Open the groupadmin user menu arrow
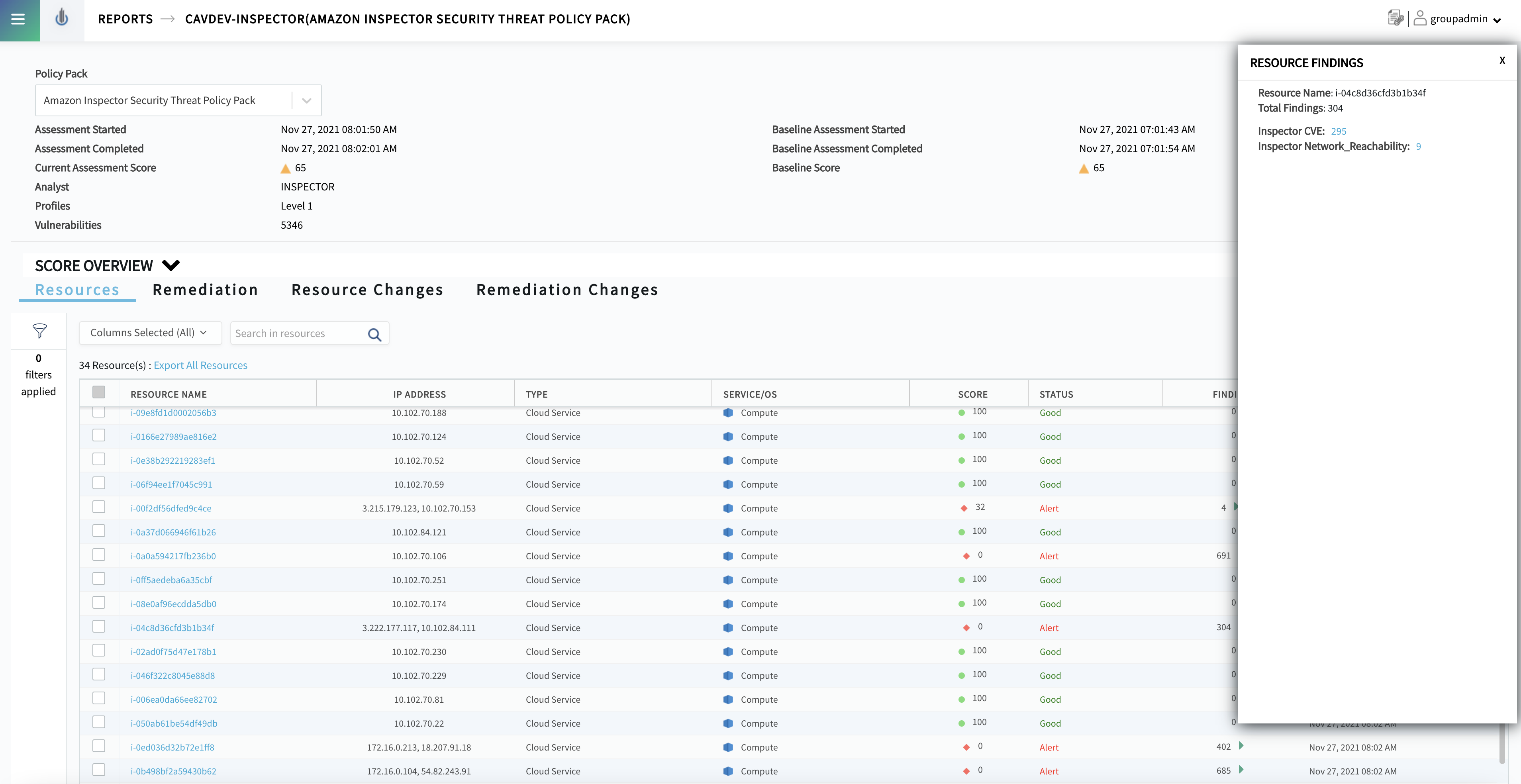 click(x=1497, y=20)
